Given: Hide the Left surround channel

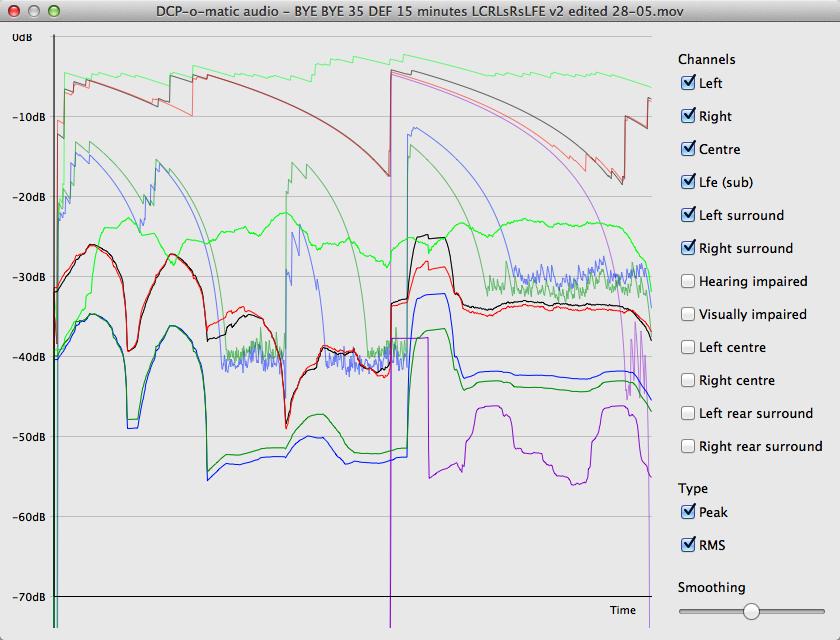Looking at the screenshot, I should 688,215.
